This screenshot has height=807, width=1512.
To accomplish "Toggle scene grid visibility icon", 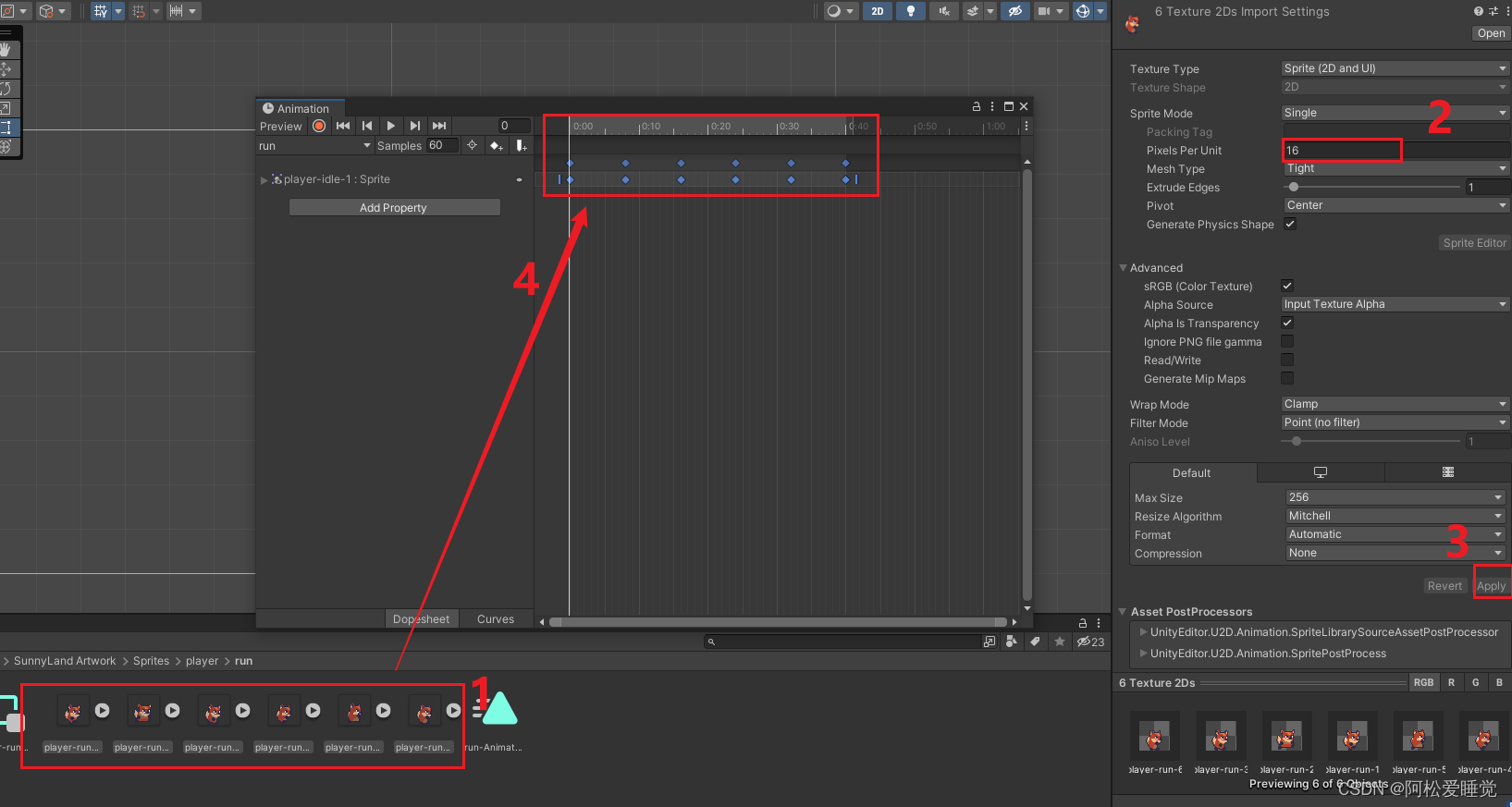I will coord(101,11).
